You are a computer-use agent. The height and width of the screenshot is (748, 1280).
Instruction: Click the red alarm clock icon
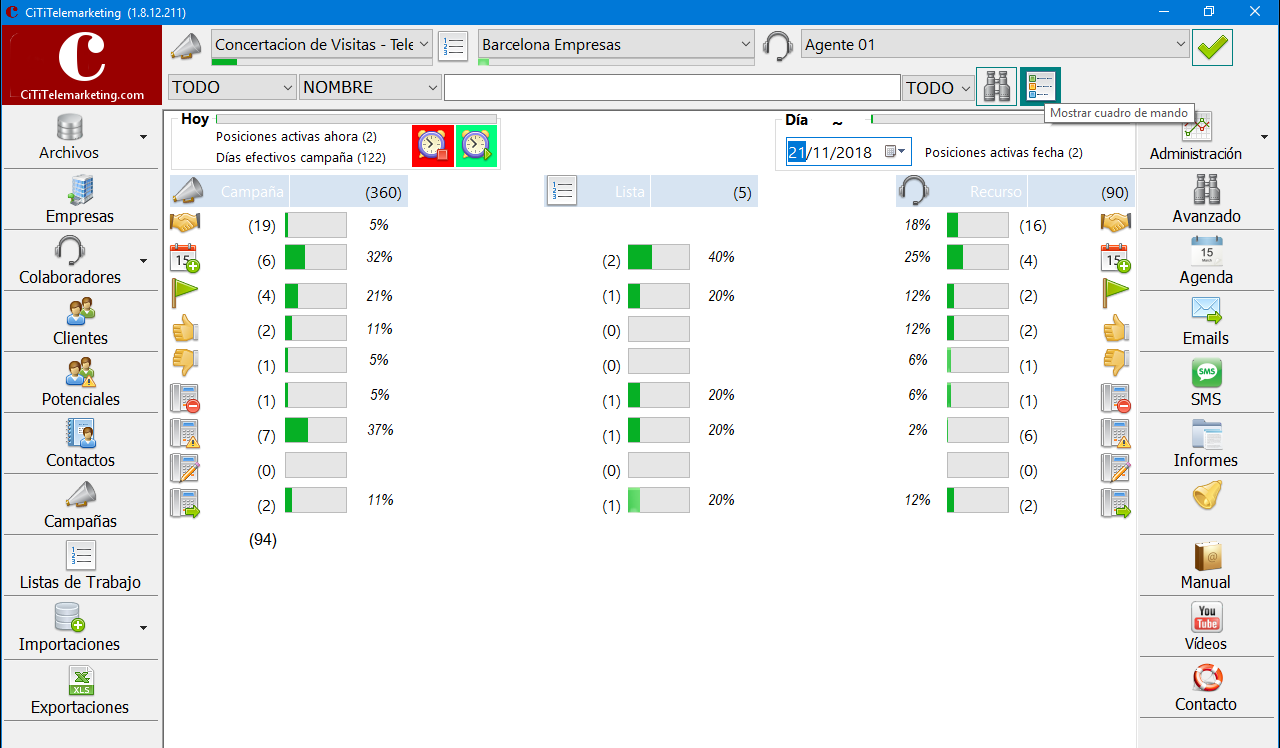433,146
